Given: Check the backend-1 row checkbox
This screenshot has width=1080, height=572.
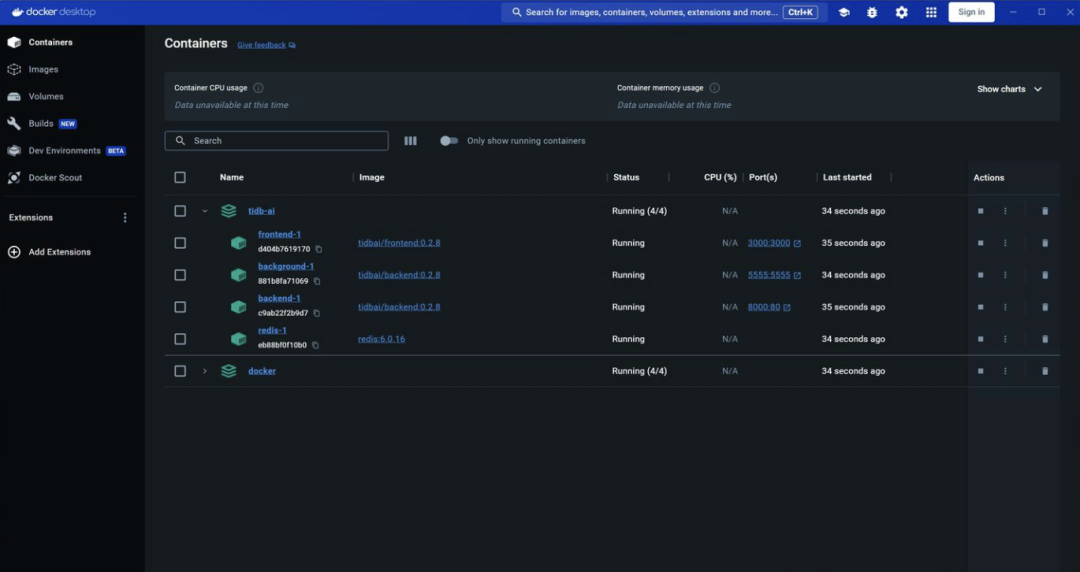Looking at the screenshot, I should 180,307.
